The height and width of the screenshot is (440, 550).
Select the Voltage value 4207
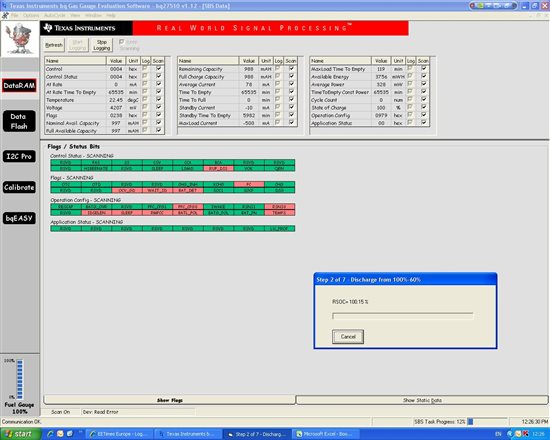point(116,108)
